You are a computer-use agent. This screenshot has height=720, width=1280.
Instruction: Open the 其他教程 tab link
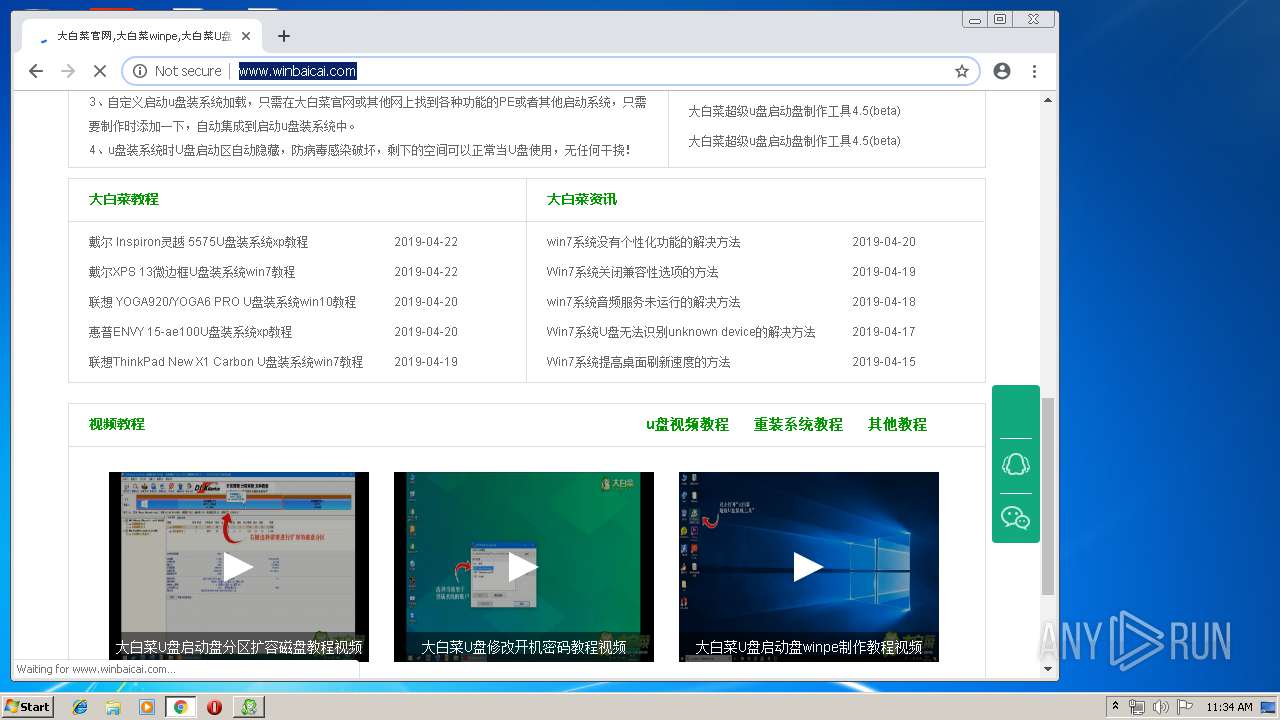(897, 424)
